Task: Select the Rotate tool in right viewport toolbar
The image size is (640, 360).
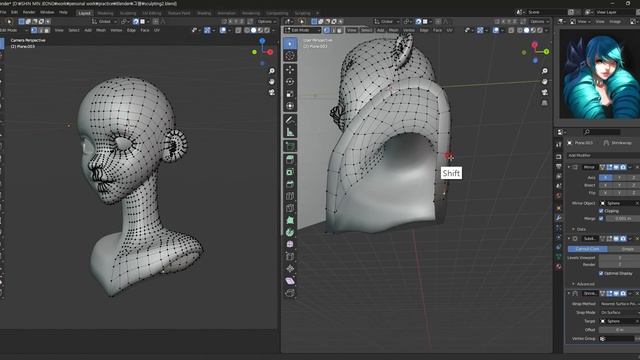Action: [290, 82]
